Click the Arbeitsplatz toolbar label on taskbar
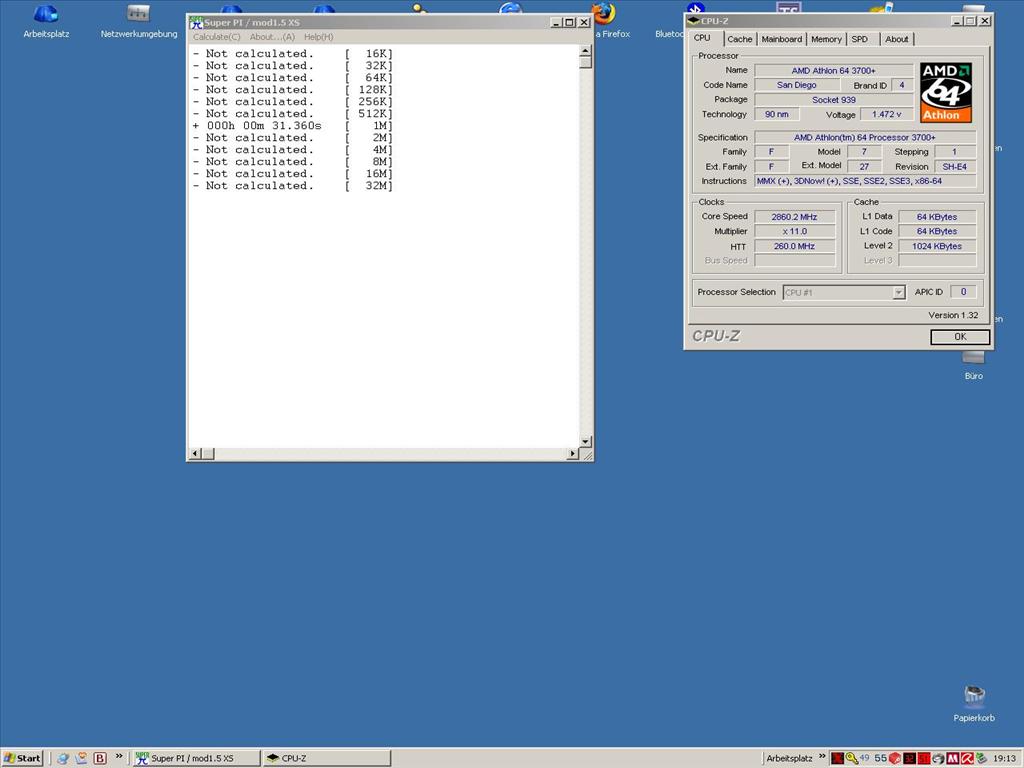The image size is (1024, 768). pos(789,758)
